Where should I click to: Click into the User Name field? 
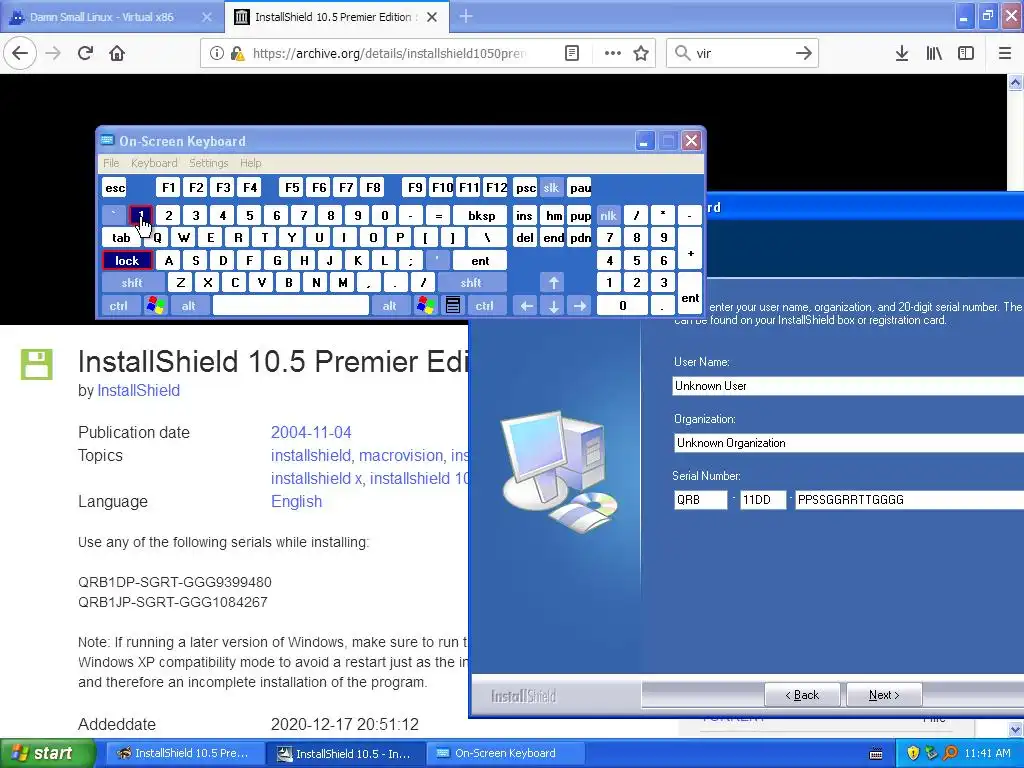tap(848, 386)
